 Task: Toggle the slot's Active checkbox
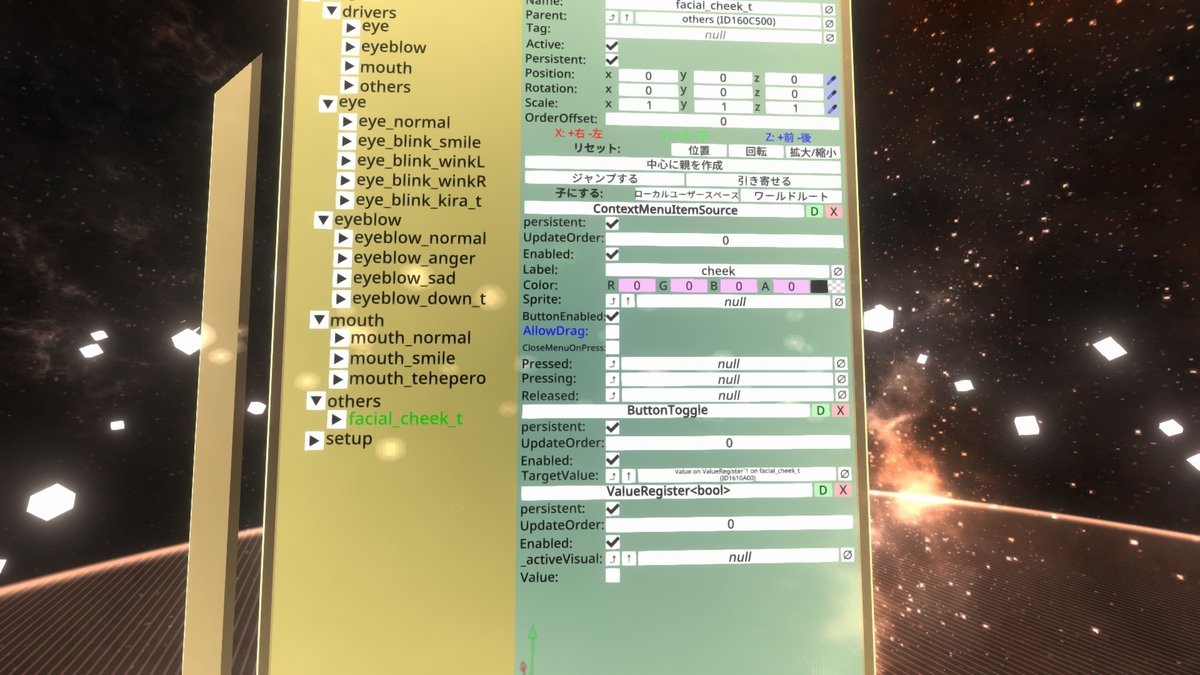click(x=612, y=46)
